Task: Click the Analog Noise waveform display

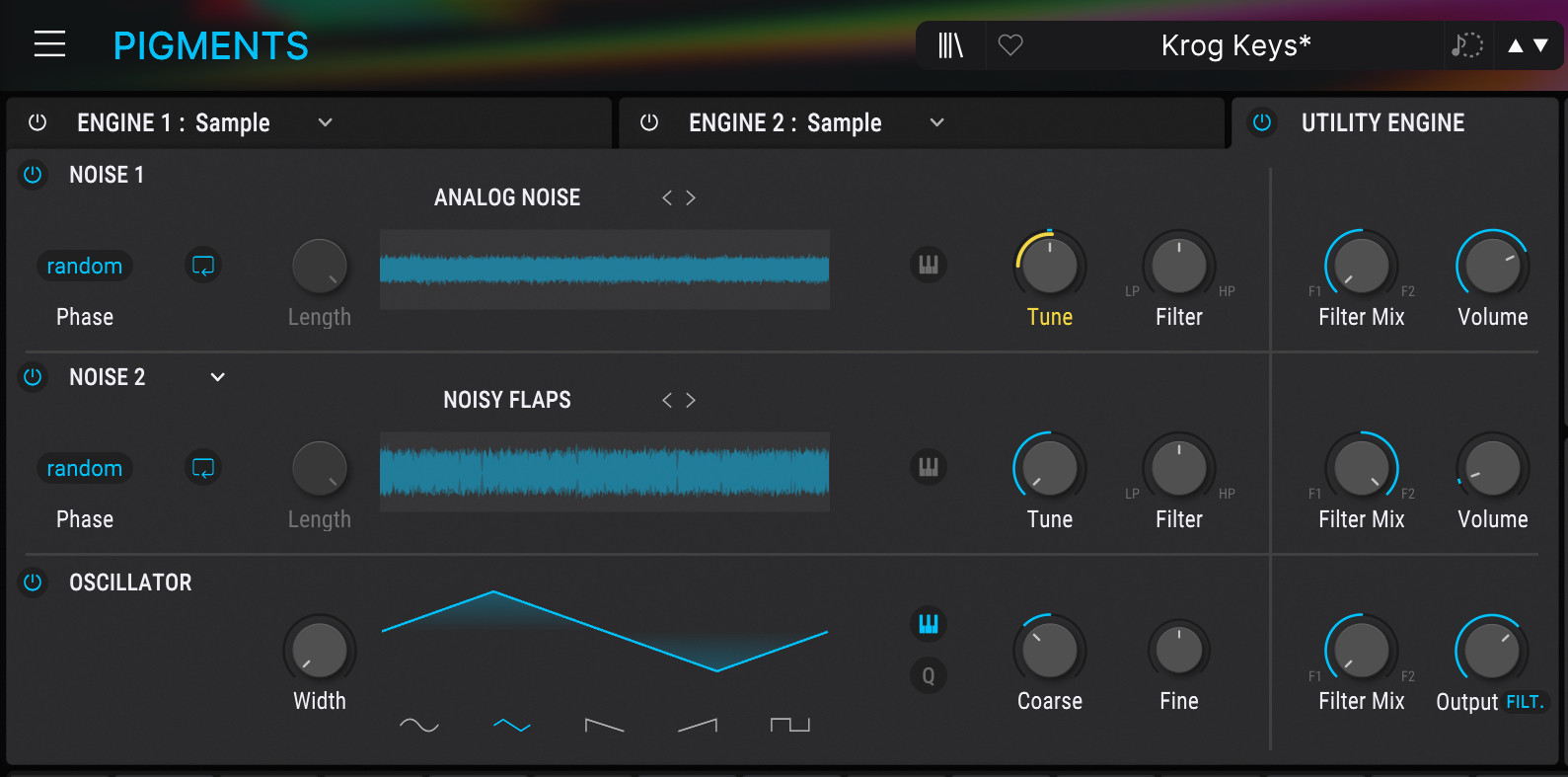Action: coord(605,270)
